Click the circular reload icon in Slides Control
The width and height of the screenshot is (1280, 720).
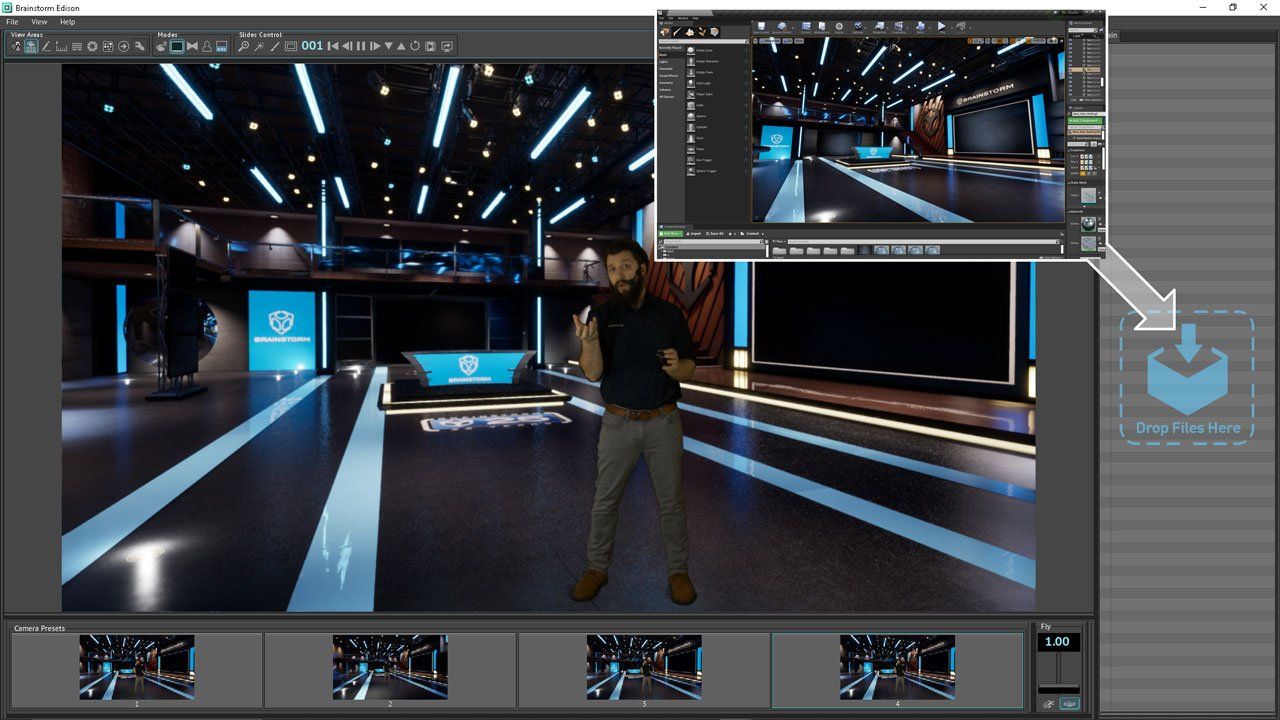coord(415,46)
